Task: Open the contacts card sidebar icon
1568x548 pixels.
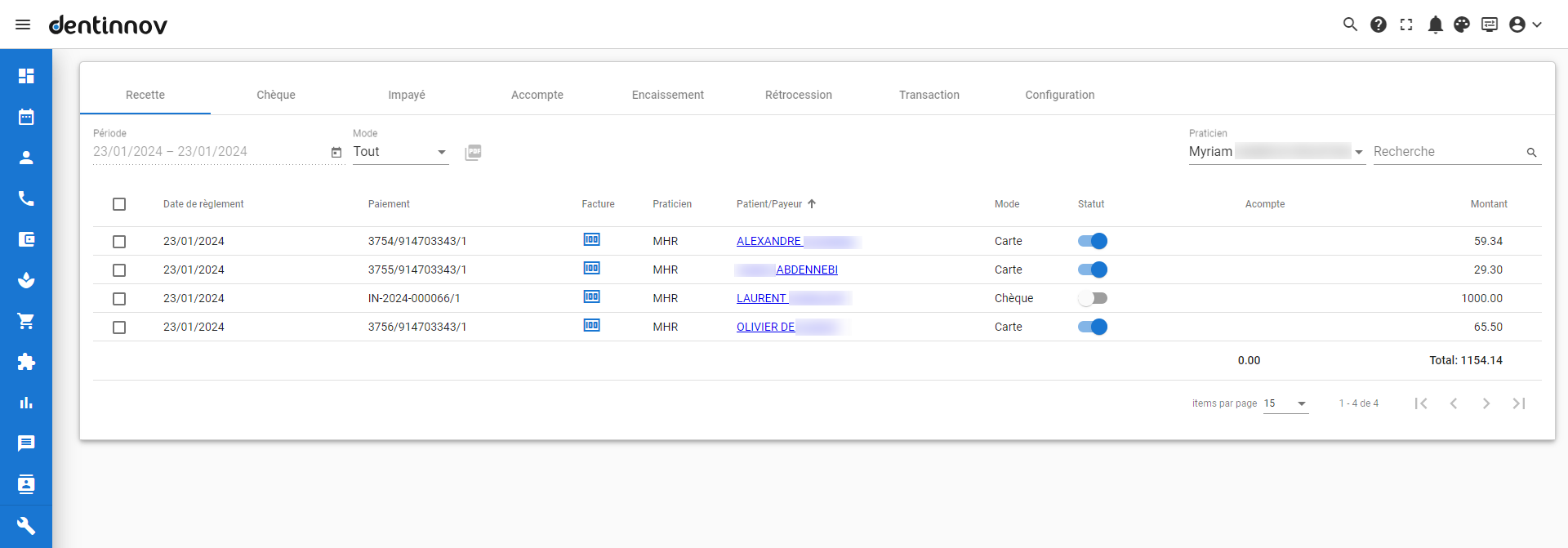Action: pyautogui.click(x=26, y=484)
